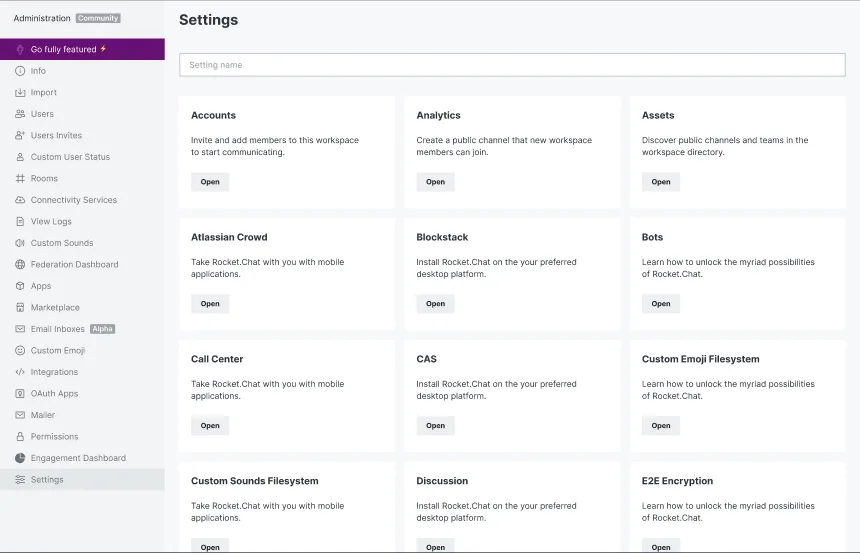Open Custom Emoji Filesystem settings
The width and height of the screenshot is (860, 553).
click(x=661, y=425)
